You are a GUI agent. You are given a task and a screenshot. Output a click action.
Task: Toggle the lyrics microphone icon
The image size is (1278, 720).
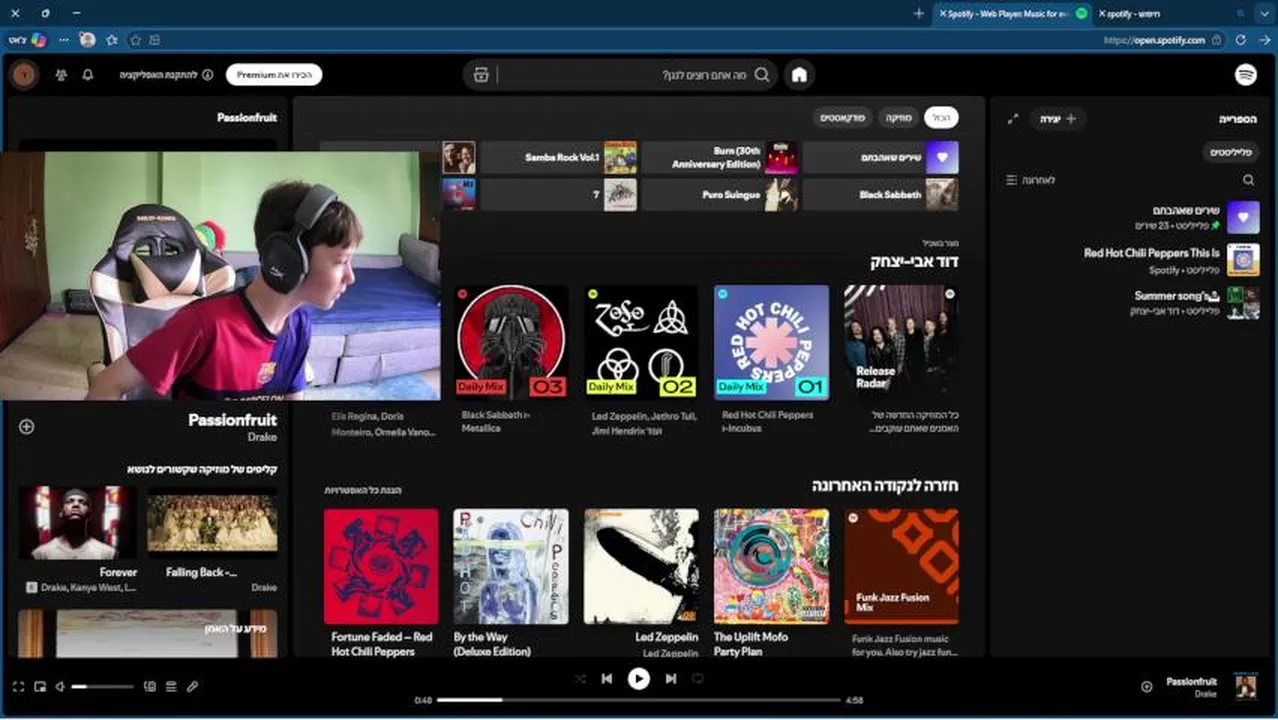(x=192, y=687)
